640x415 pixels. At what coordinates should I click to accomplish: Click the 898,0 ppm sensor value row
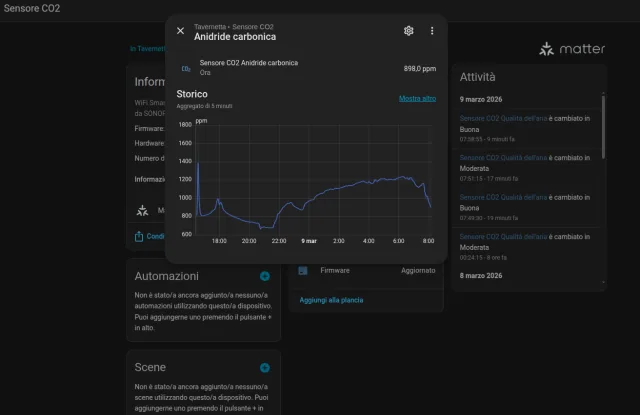308,68
